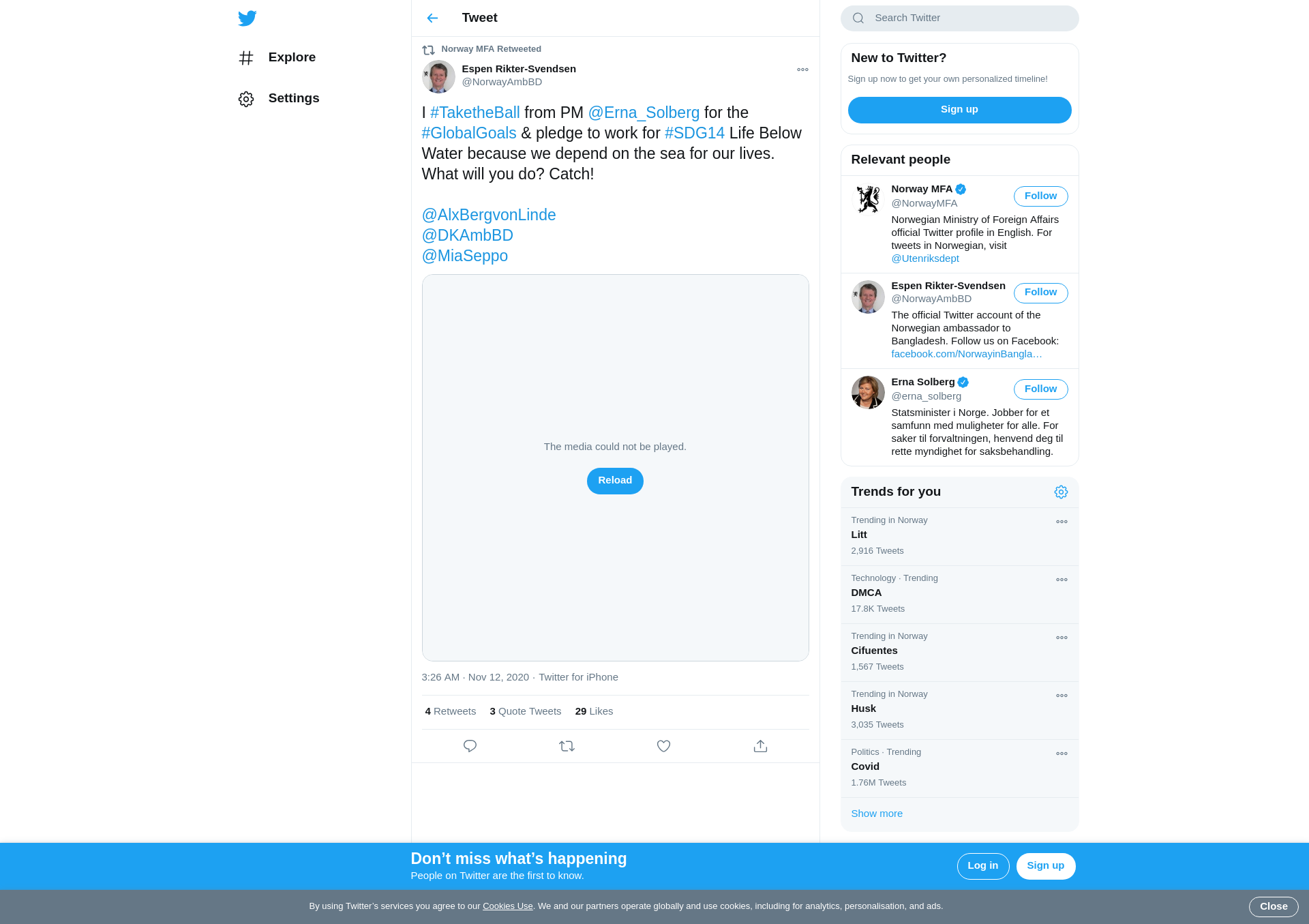Click the Twitter bird logo
Screen dimensions: 1309x924
[x=247, y=18]
